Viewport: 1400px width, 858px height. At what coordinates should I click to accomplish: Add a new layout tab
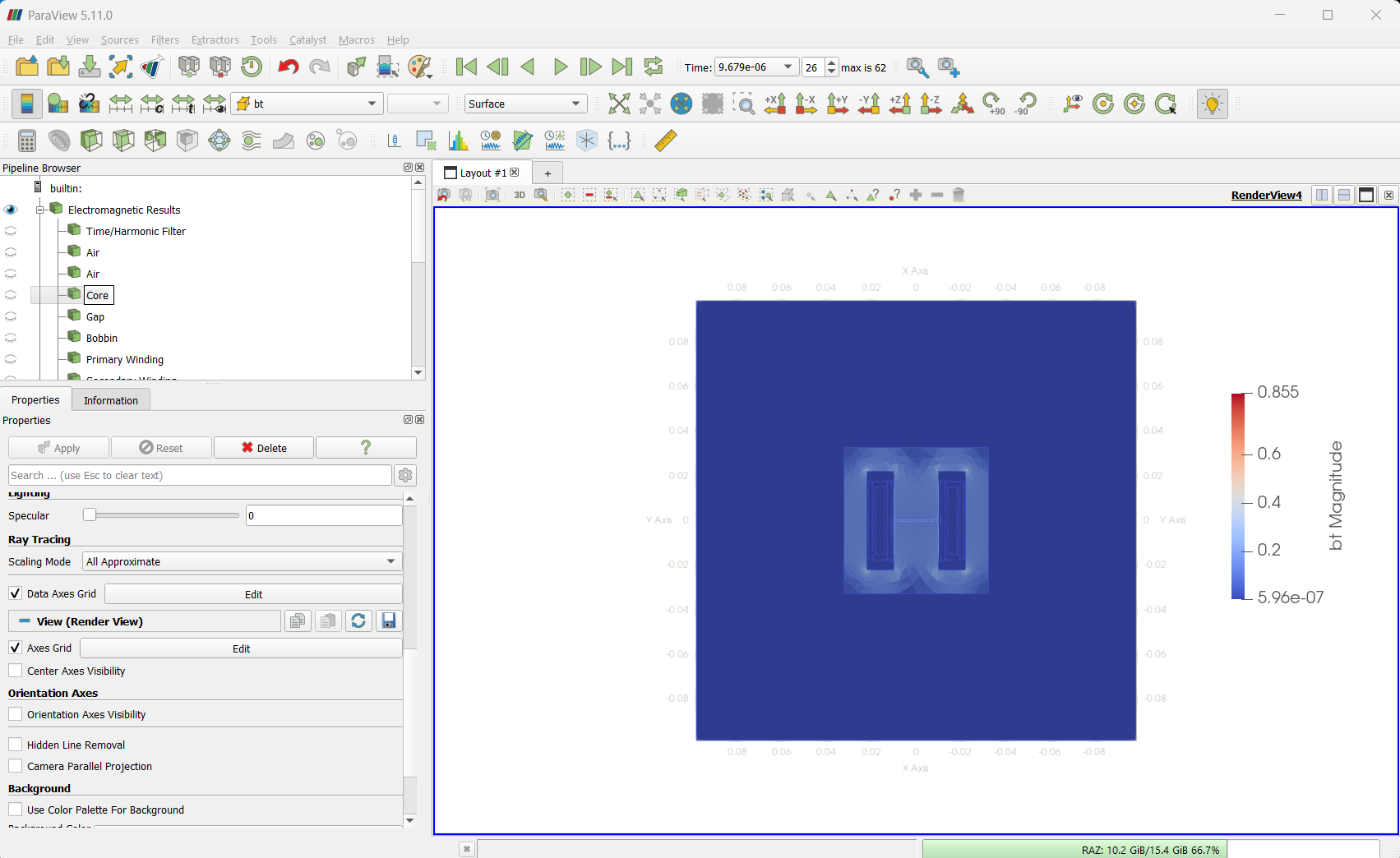coord(548,173)
